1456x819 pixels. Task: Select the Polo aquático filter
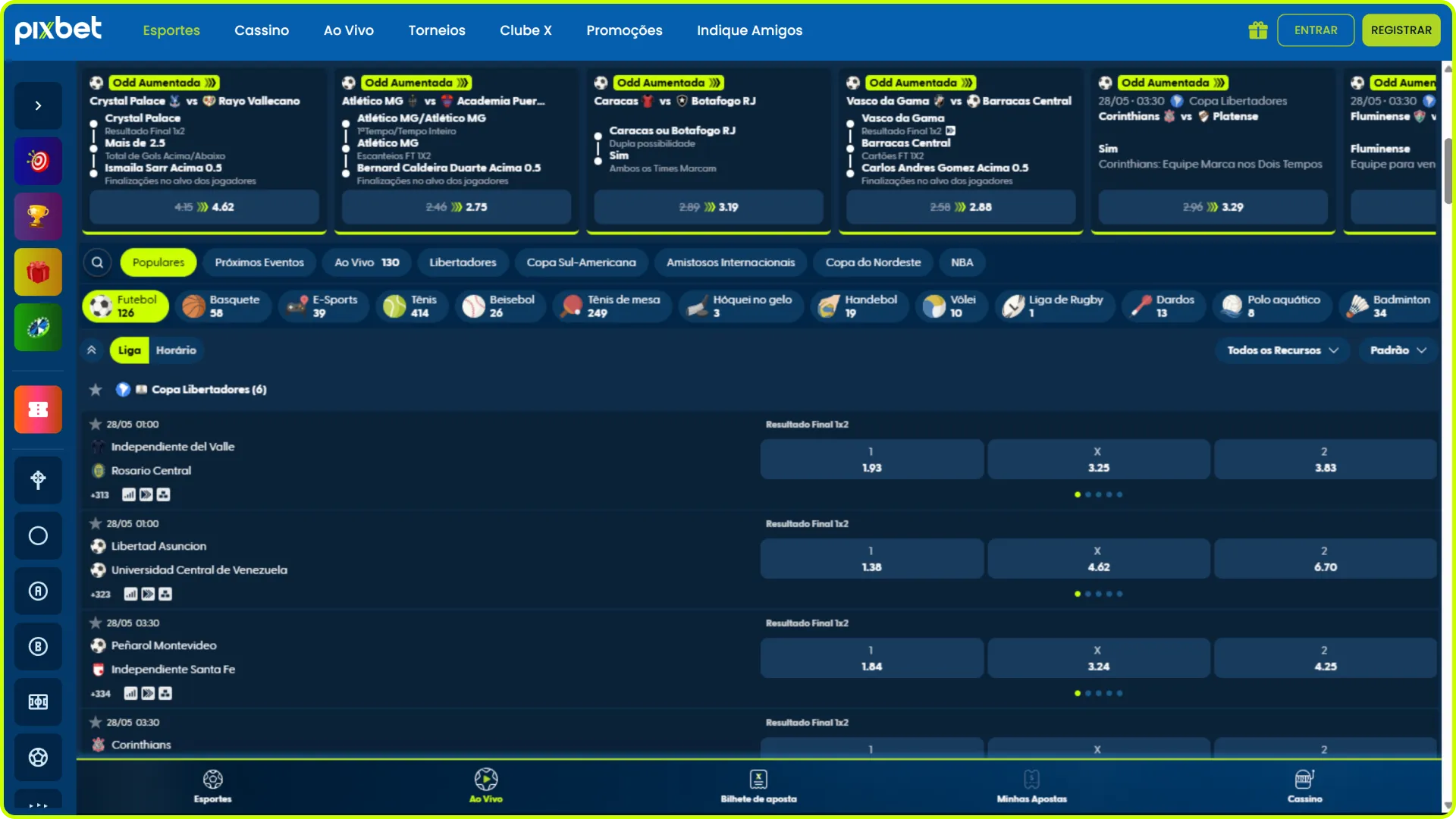click(1272, 306)
